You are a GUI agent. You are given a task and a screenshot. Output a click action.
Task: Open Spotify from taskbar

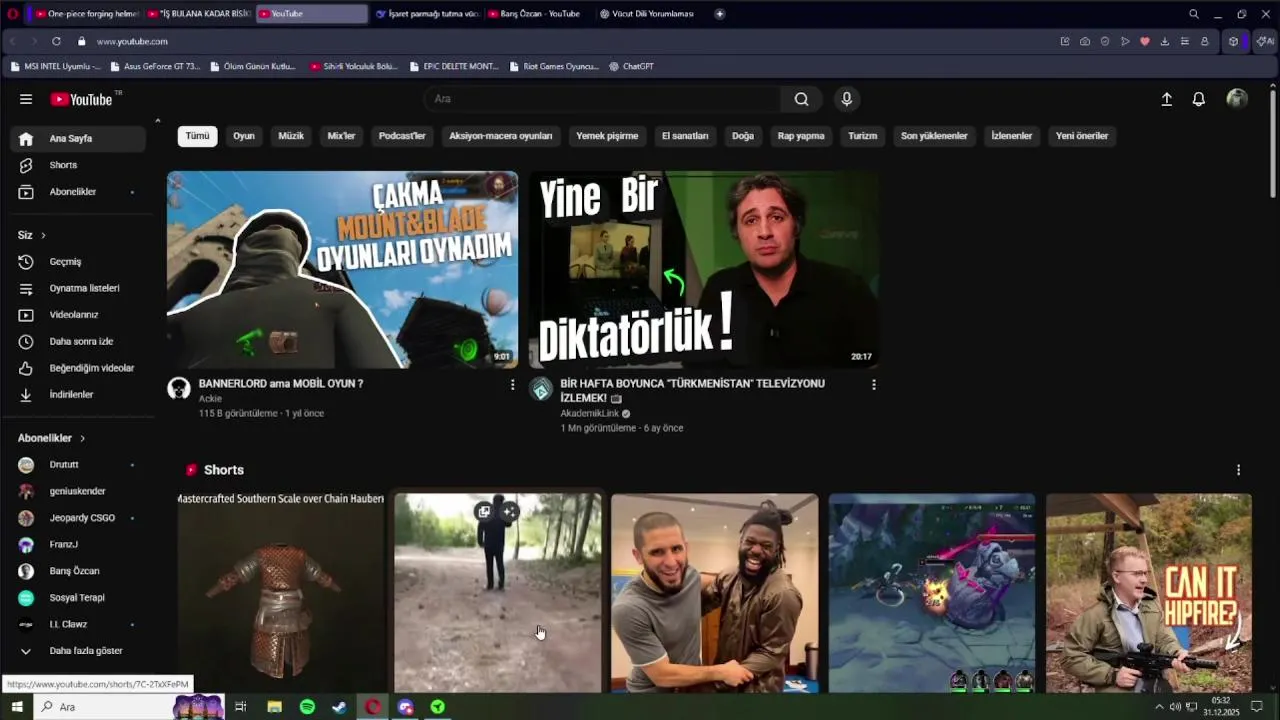pyautogui.click(x=307, y=707)
